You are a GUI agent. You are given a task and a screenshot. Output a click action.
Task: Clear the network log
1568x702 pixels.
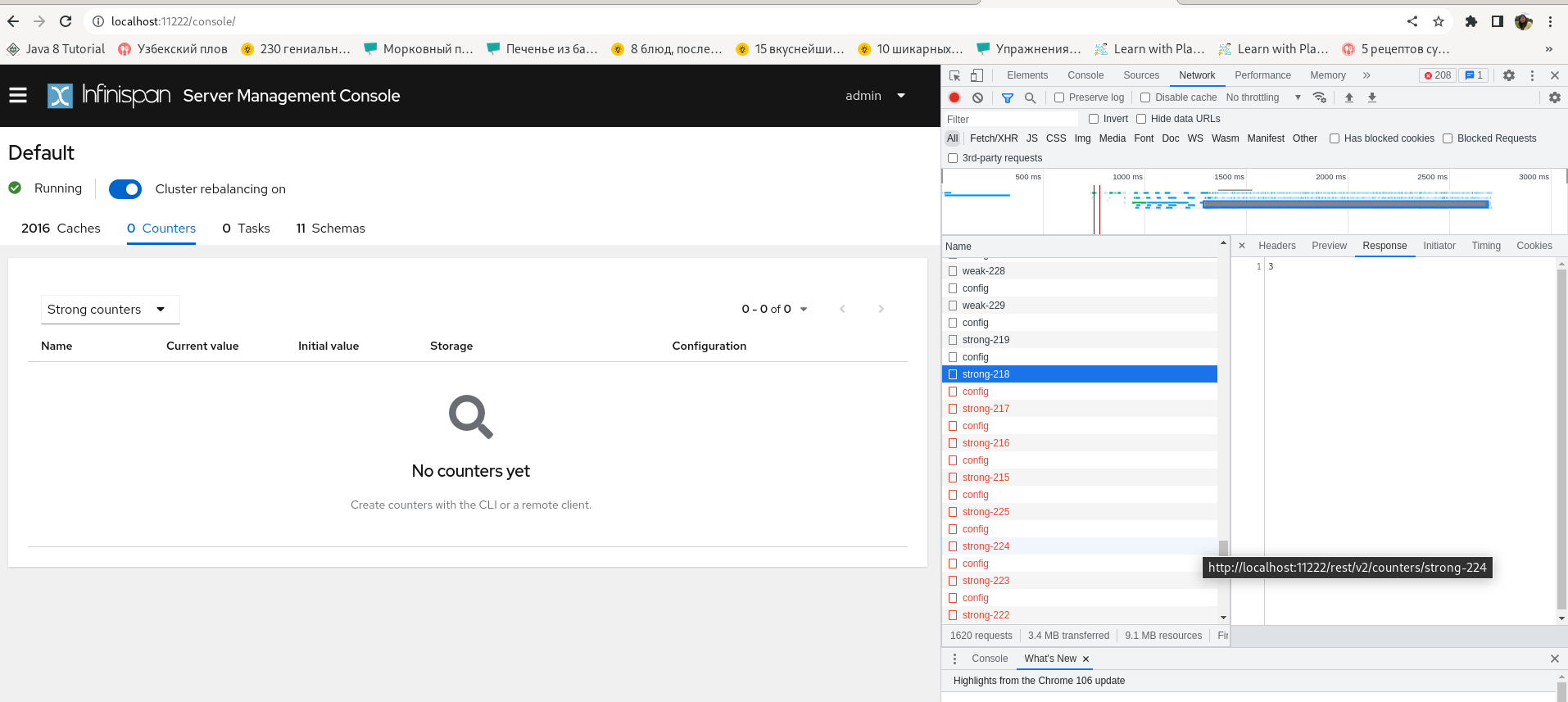[x=977, y=97]
